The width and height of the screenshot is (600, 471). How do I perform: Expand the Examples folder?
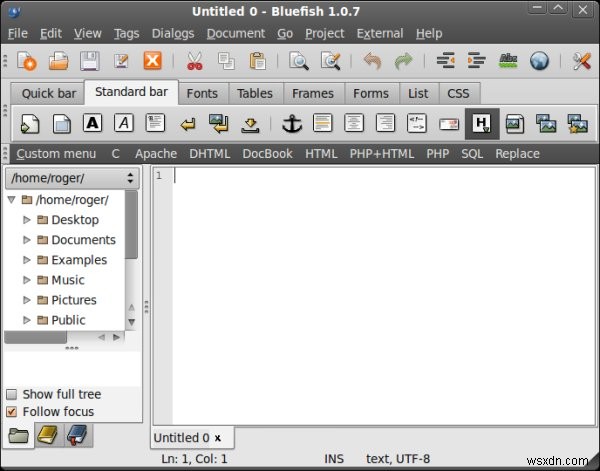click(x=27, y=260)
